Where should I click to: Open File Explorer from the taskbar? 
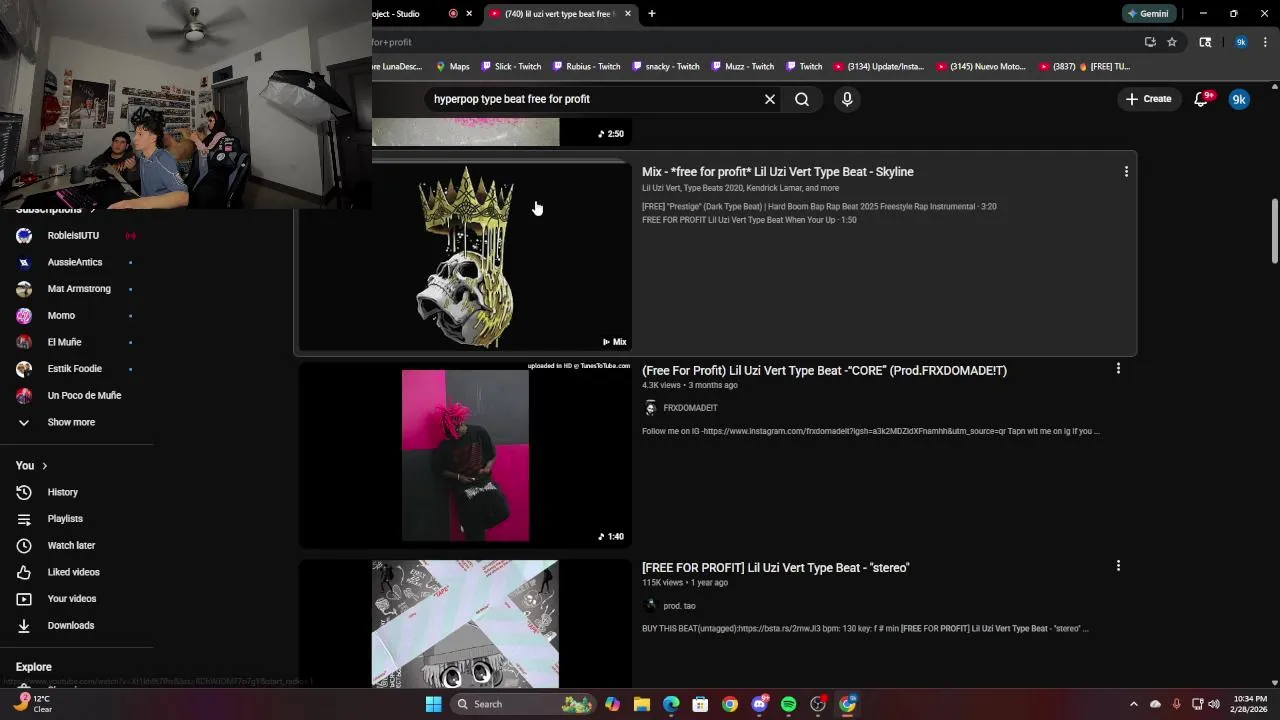click(642, 704)
